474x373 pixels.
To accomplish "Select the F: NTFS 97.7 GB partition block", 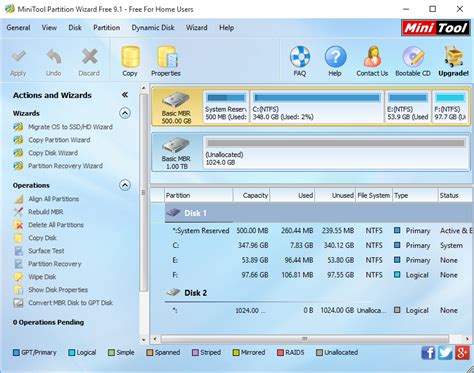I will pos(451,107).
